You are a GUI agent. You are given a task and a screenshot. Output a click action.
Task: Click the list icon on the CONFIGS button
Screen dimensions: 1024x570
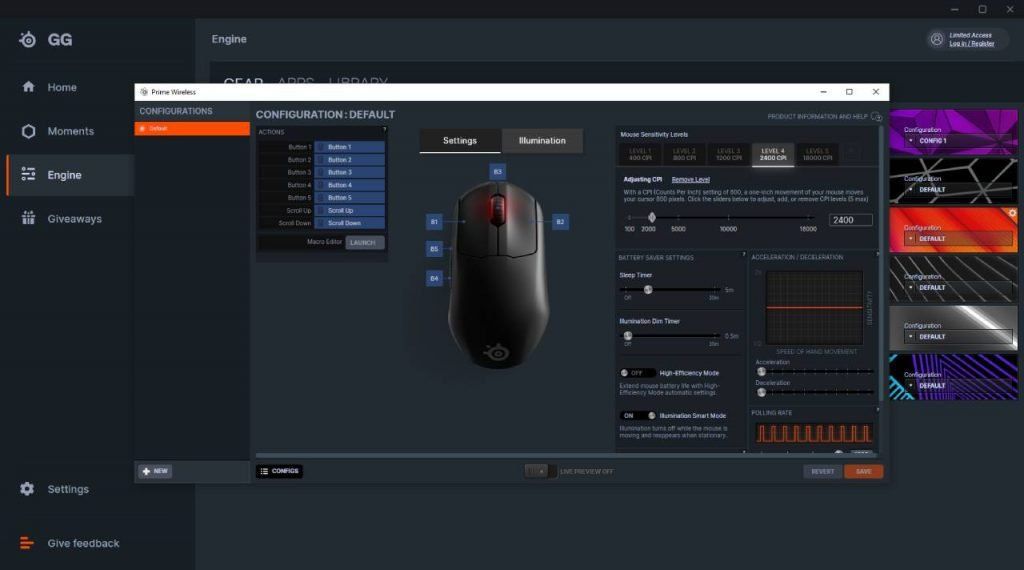(264, 471)
